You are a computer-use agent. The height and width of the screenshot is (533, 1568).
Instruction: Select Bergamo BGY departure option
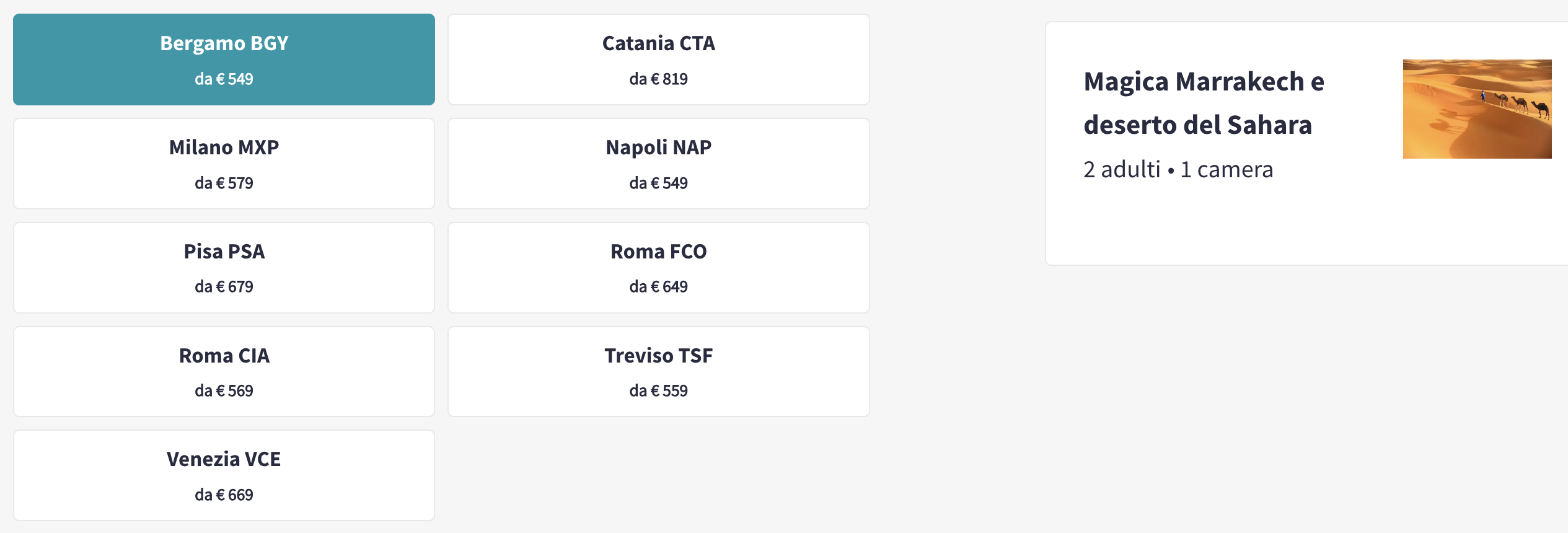tap(224, 59)
